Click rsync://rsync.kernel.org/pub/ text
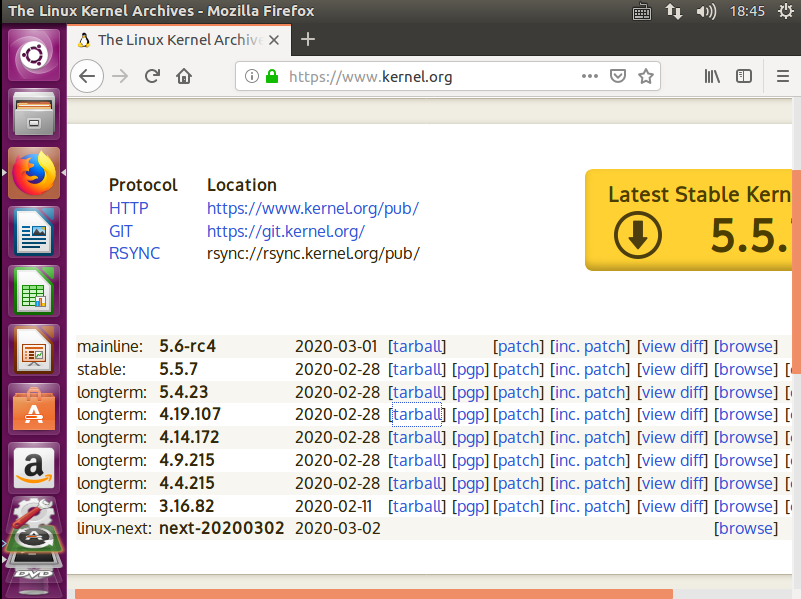This screenshot has width=801, height=599. pyautogui.click(x=313, y=253)
